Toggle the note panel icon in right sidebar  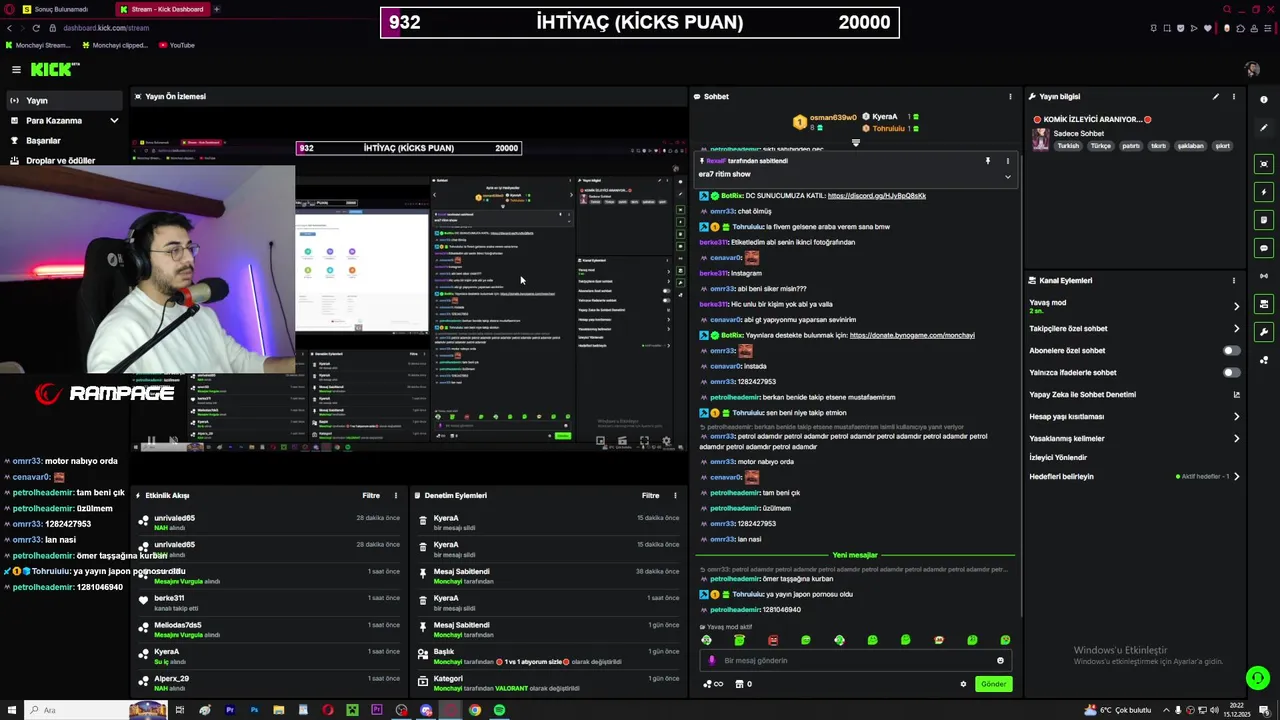(x=1264, y=220)
